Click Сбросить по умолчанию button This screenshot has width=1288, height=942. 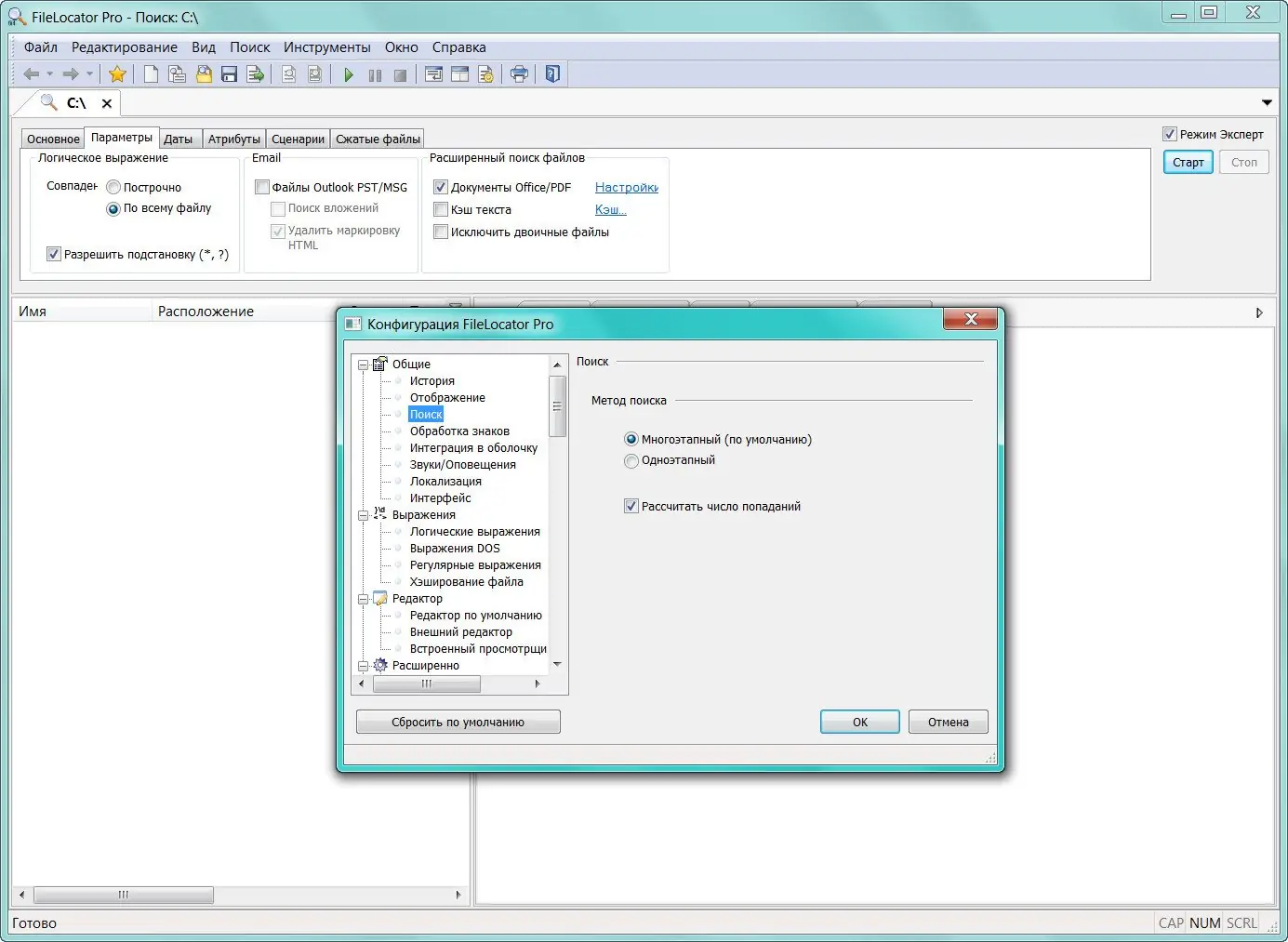(458, 722)
